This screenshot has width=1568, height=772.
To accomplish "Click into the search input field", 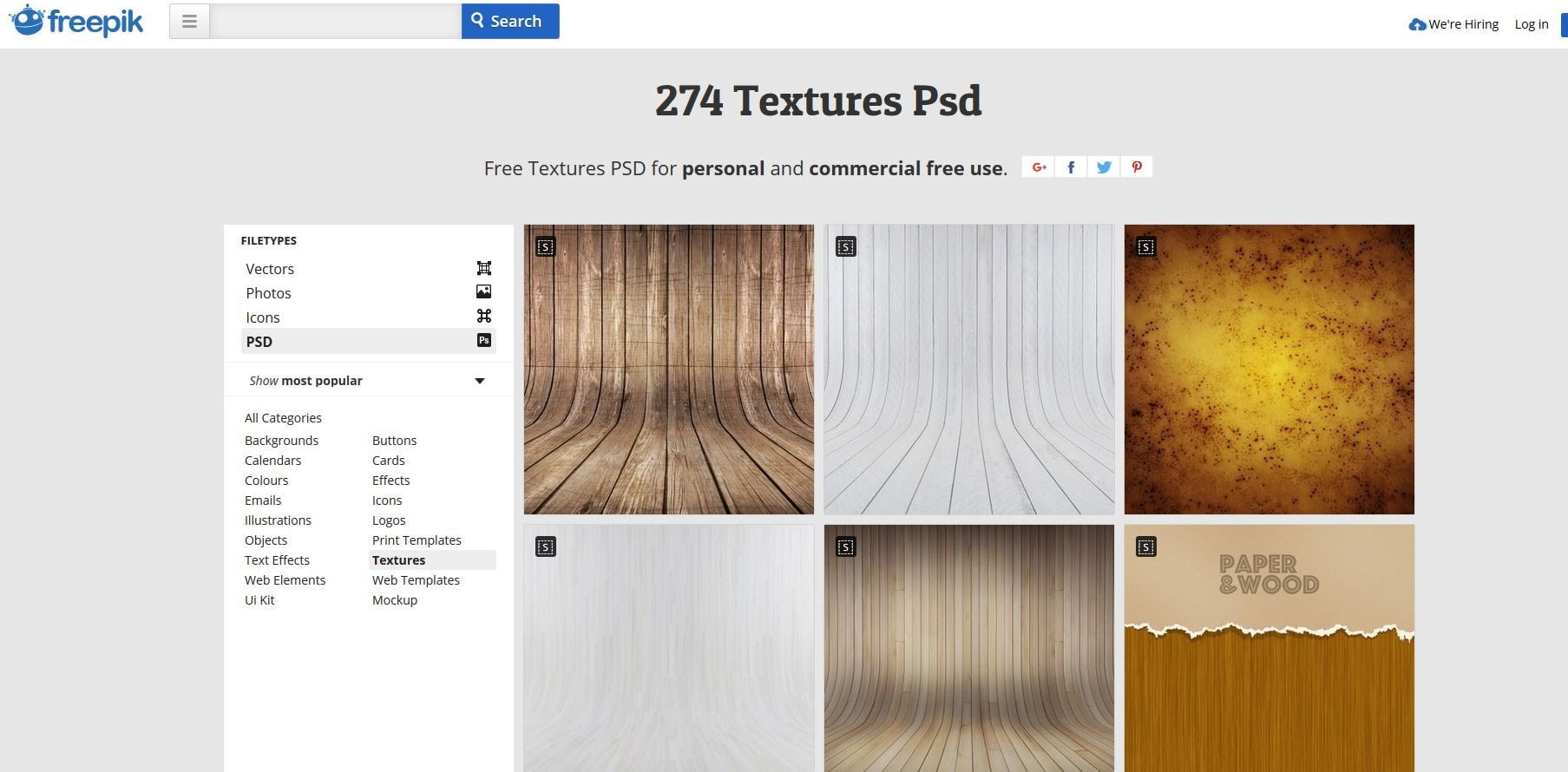I will pyautogui.click(x=335, y=22).
